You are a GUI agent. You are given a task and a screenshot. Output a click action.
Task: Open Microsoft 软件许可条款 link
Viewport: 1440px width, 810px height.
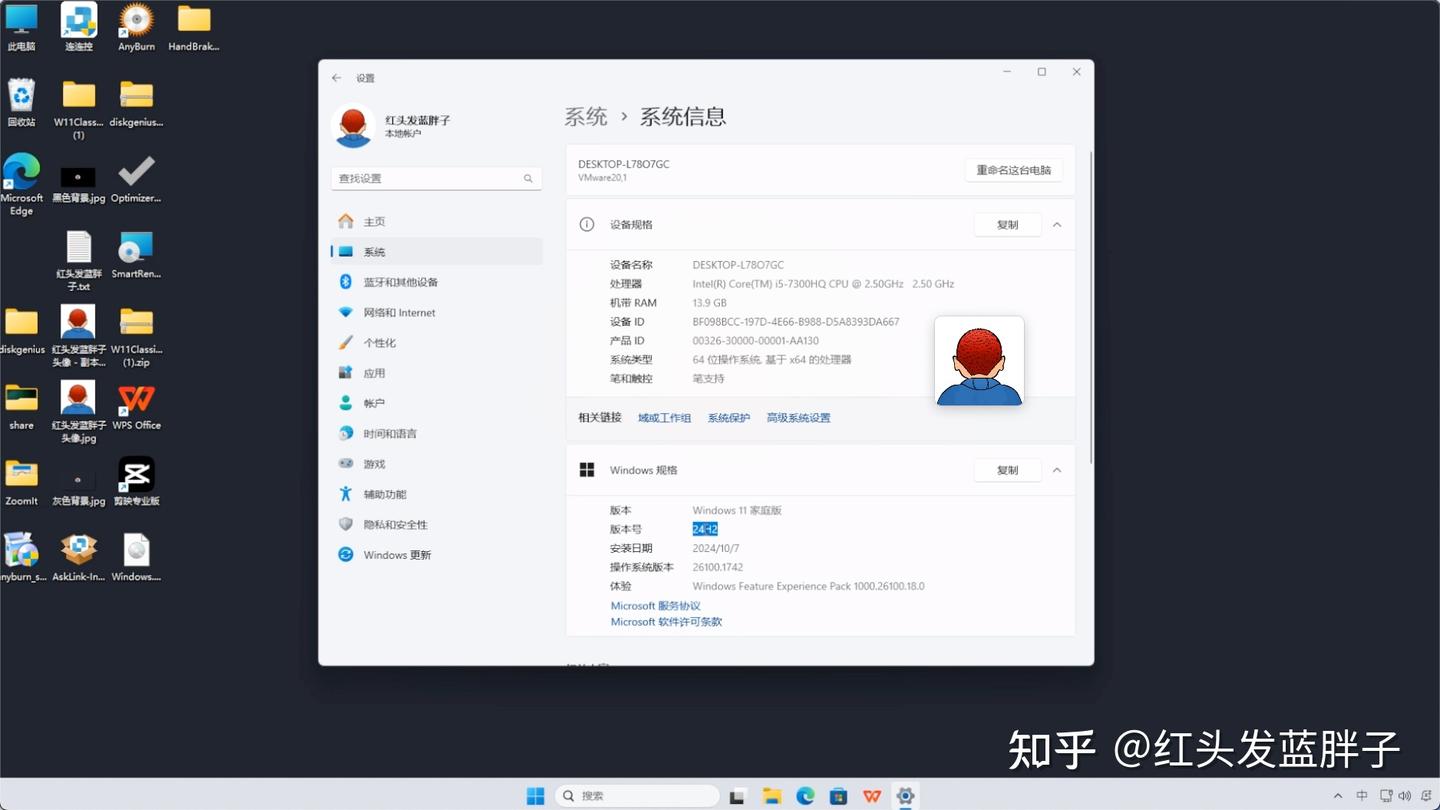(x=666, y=622)
